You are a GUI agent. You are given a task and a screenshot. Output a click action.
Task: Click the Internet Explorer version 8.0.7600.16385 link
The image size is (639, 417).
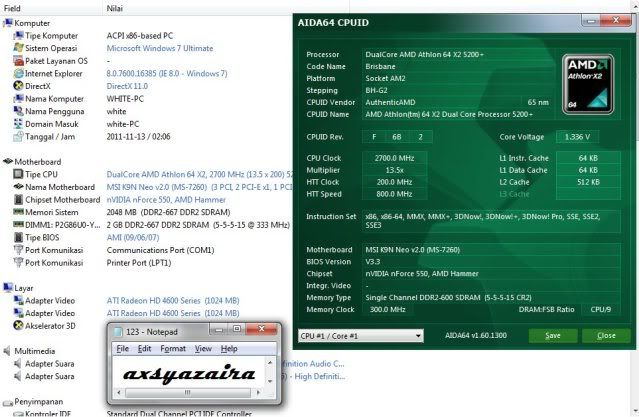(x=167, y=73)
